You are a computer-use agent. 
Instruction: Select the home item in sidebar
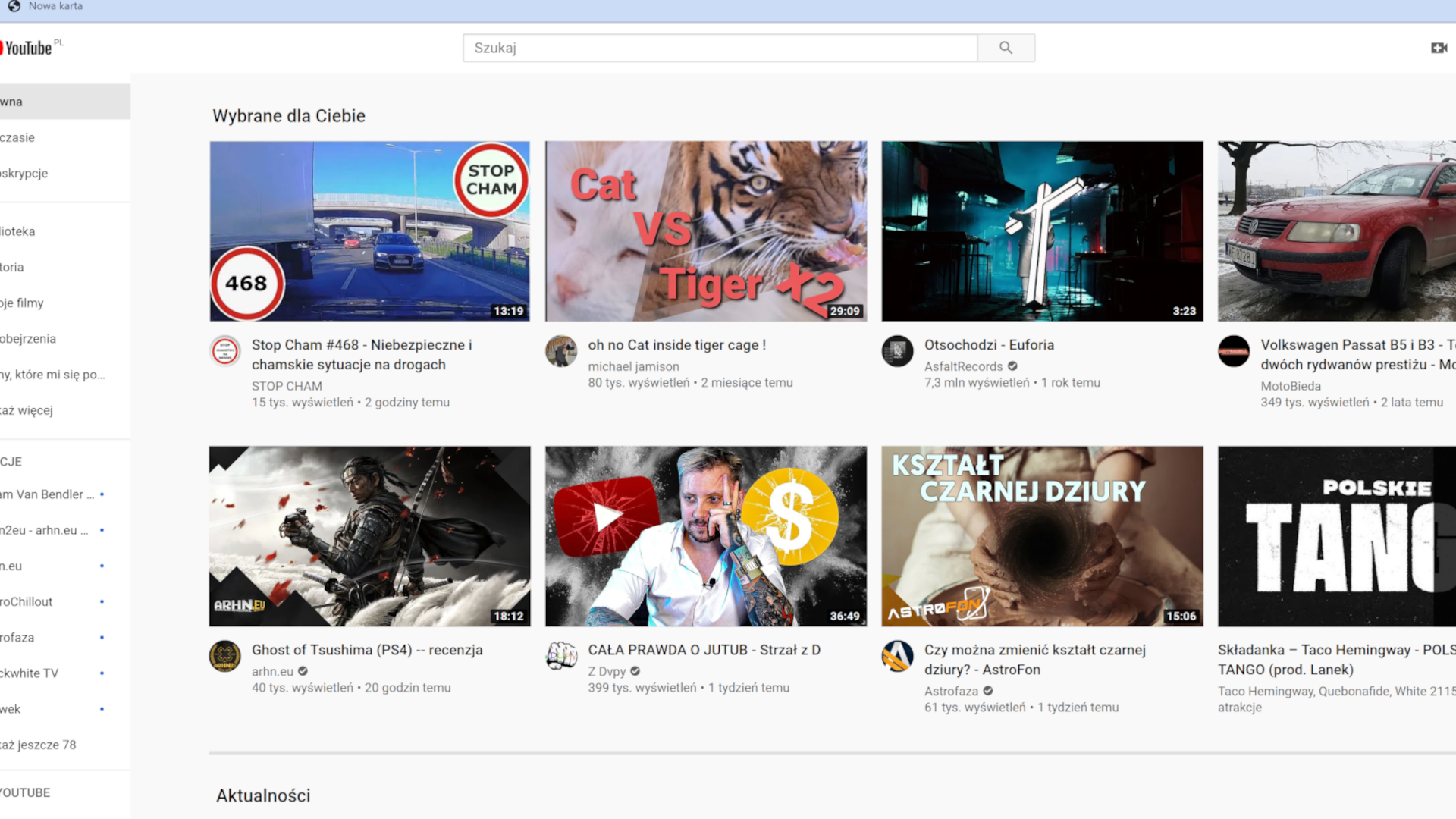65,102
